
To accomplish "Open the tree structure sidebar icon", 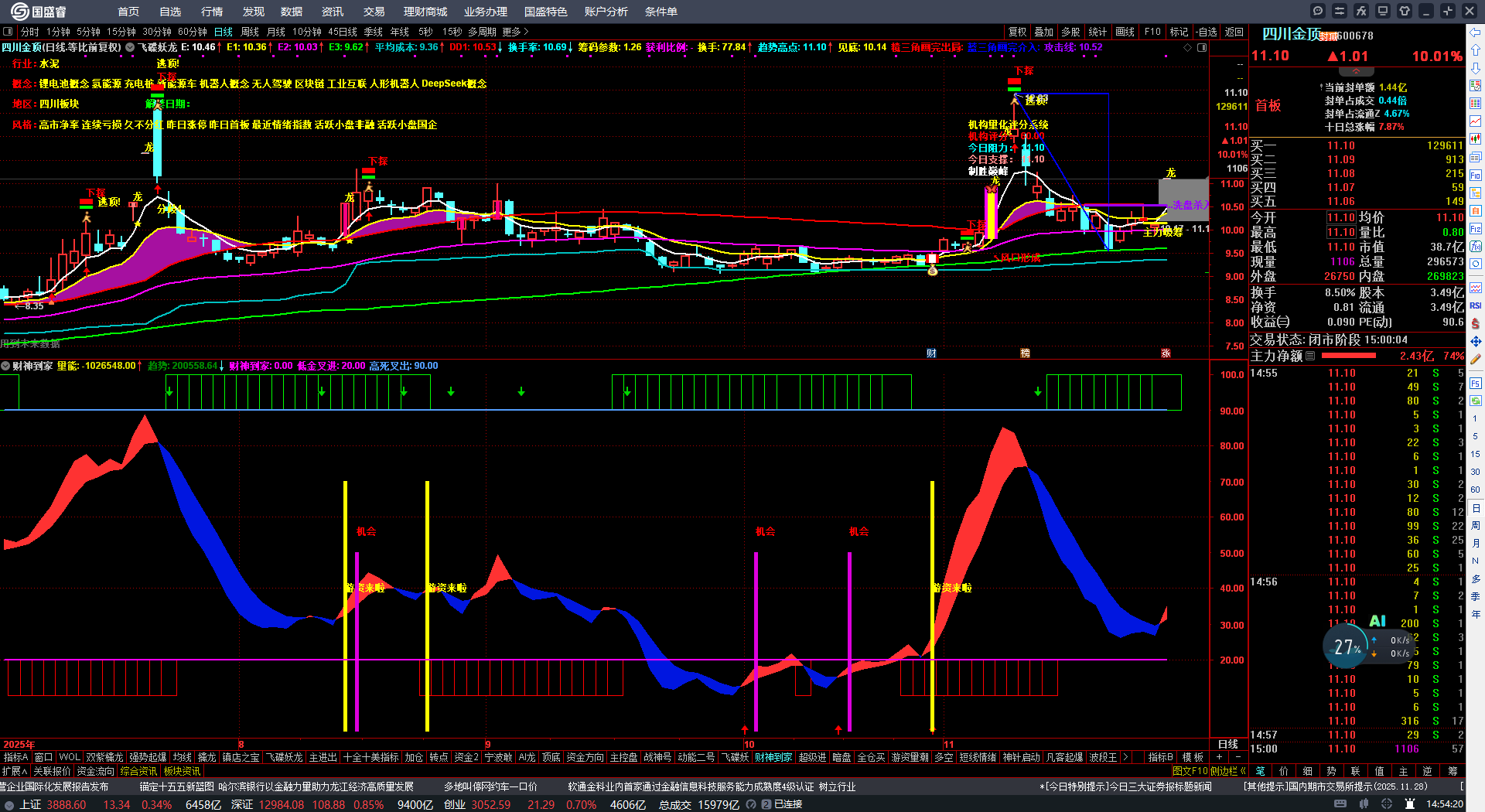I will pyautogui.click(x=1476, y=193).
